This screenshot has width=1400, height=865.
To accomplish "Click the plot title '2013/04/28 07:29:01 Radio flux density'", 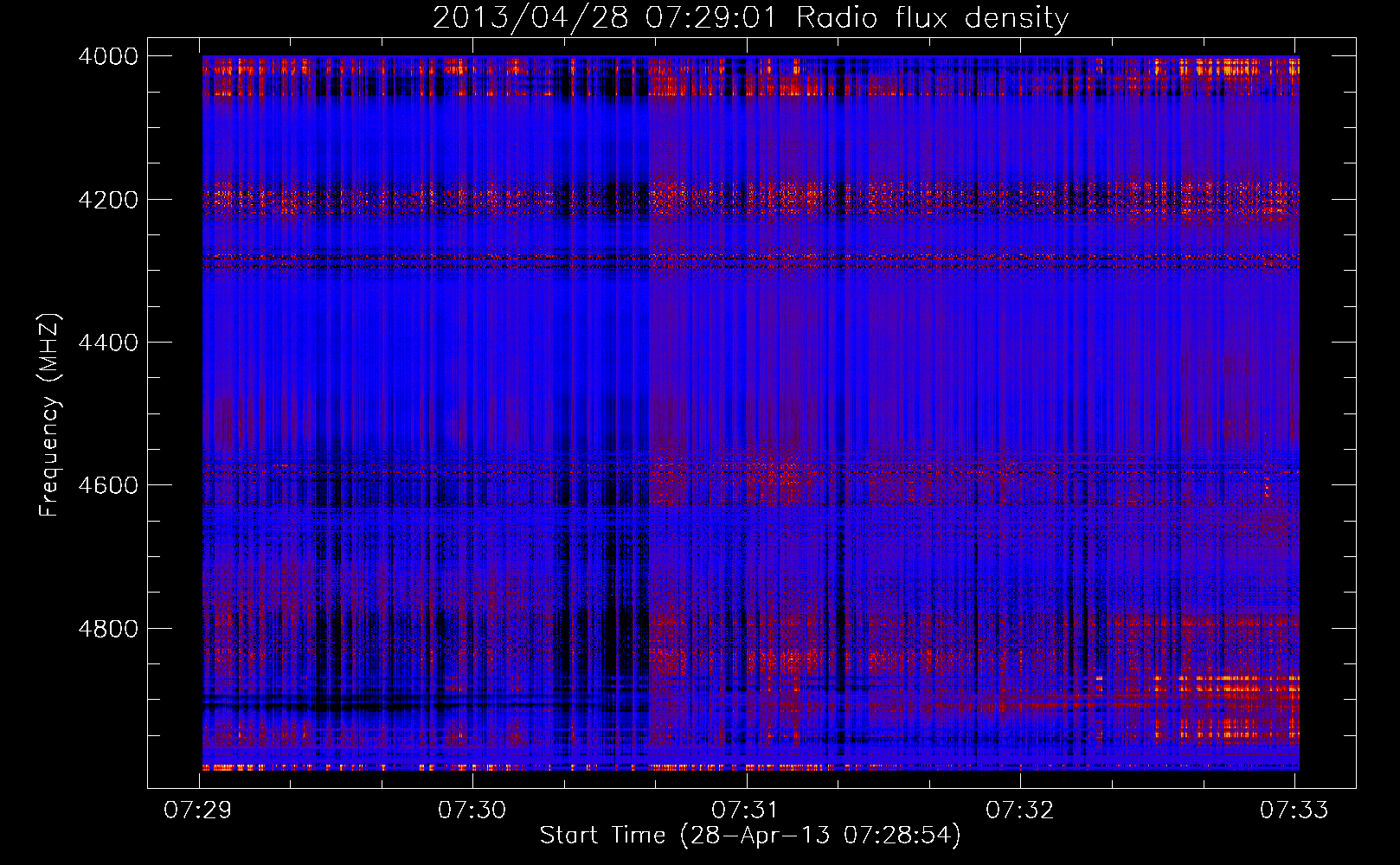I will [x=750, y=17].
